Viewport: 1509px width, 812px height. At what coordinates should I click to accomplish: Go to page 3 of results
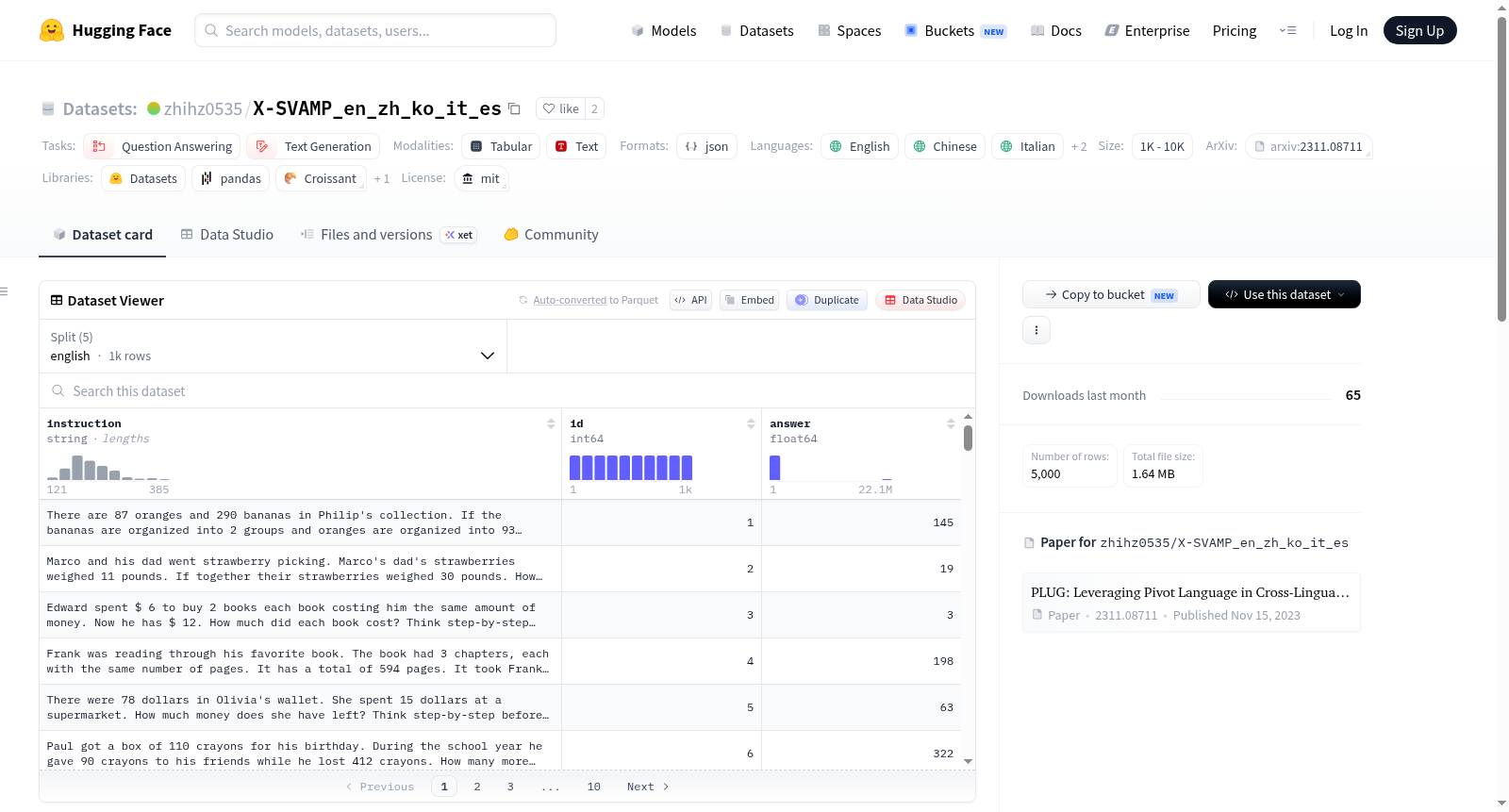(x=510, y=787)
